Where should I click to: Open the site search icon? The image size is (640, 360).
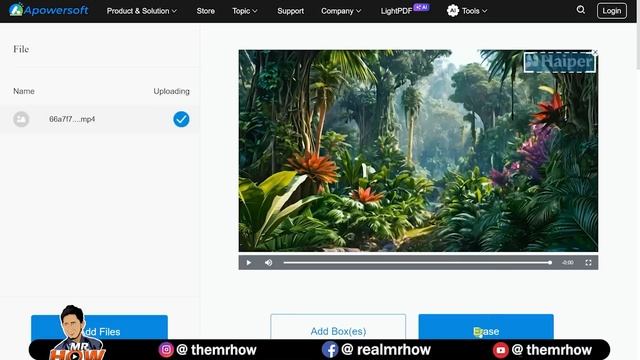pos(580,10)
